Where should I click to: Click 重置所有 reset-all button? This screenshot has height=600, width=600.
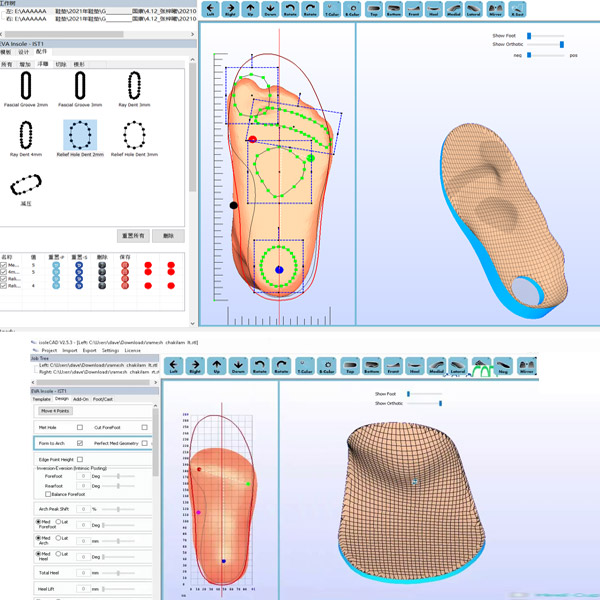click(x=133, y=236)
